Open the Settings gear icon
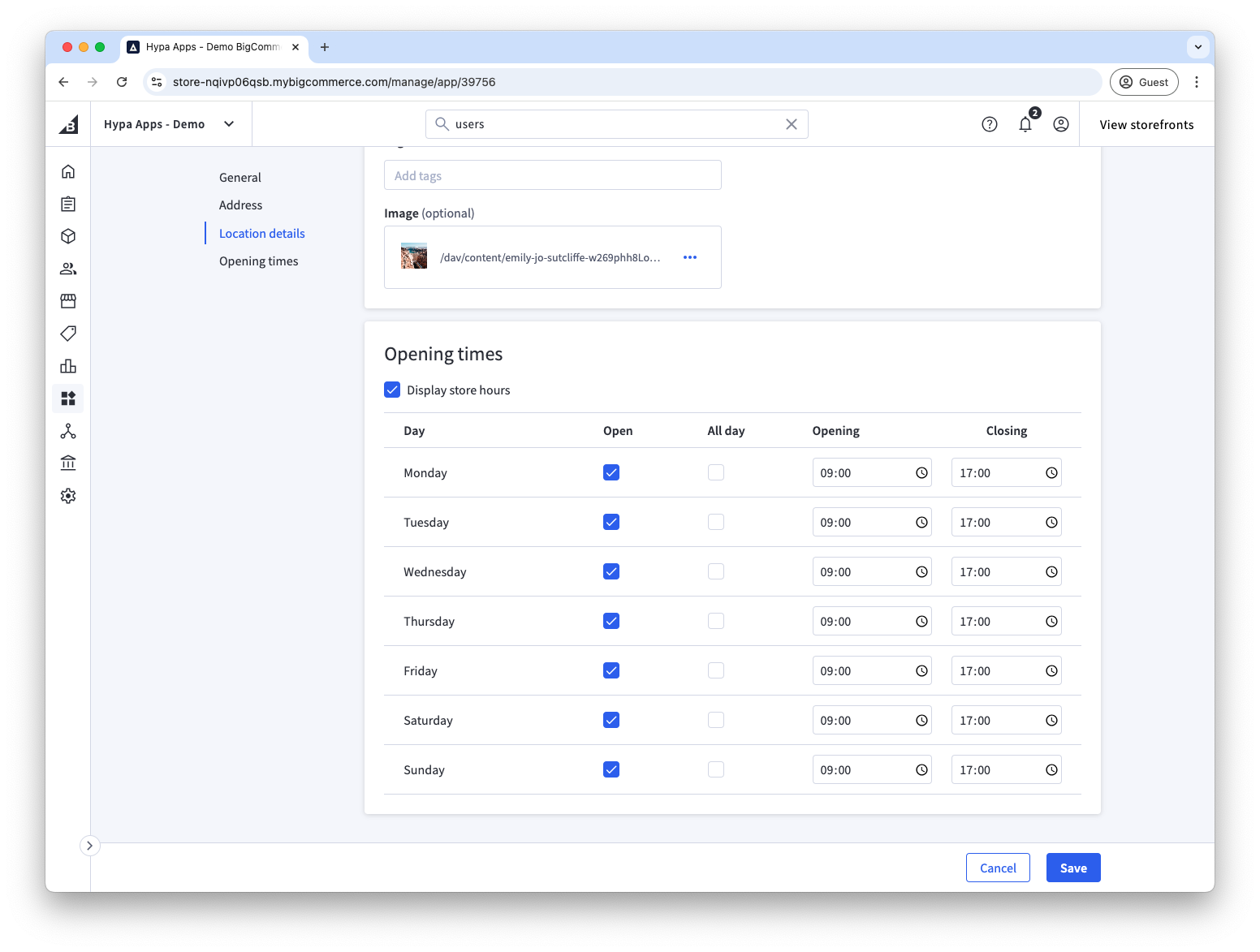Viewport: 1260px width, 952px height. [x=68, y=496]
